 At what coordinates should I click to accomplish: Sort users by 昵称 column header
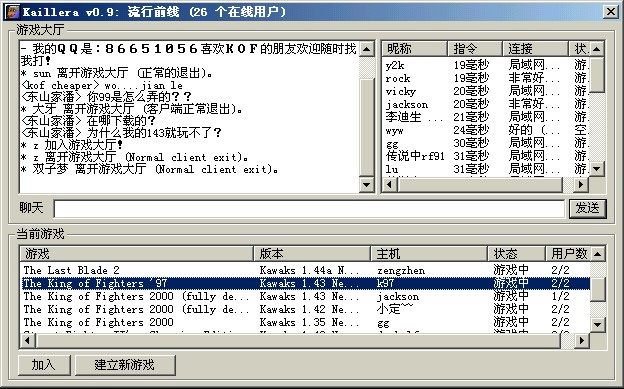click(415, 49)
